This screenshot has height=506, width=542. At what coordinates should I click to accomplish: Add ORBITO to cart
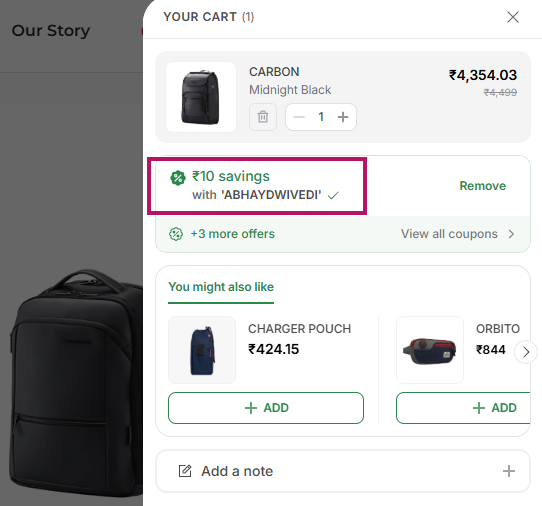coord(463,408)
